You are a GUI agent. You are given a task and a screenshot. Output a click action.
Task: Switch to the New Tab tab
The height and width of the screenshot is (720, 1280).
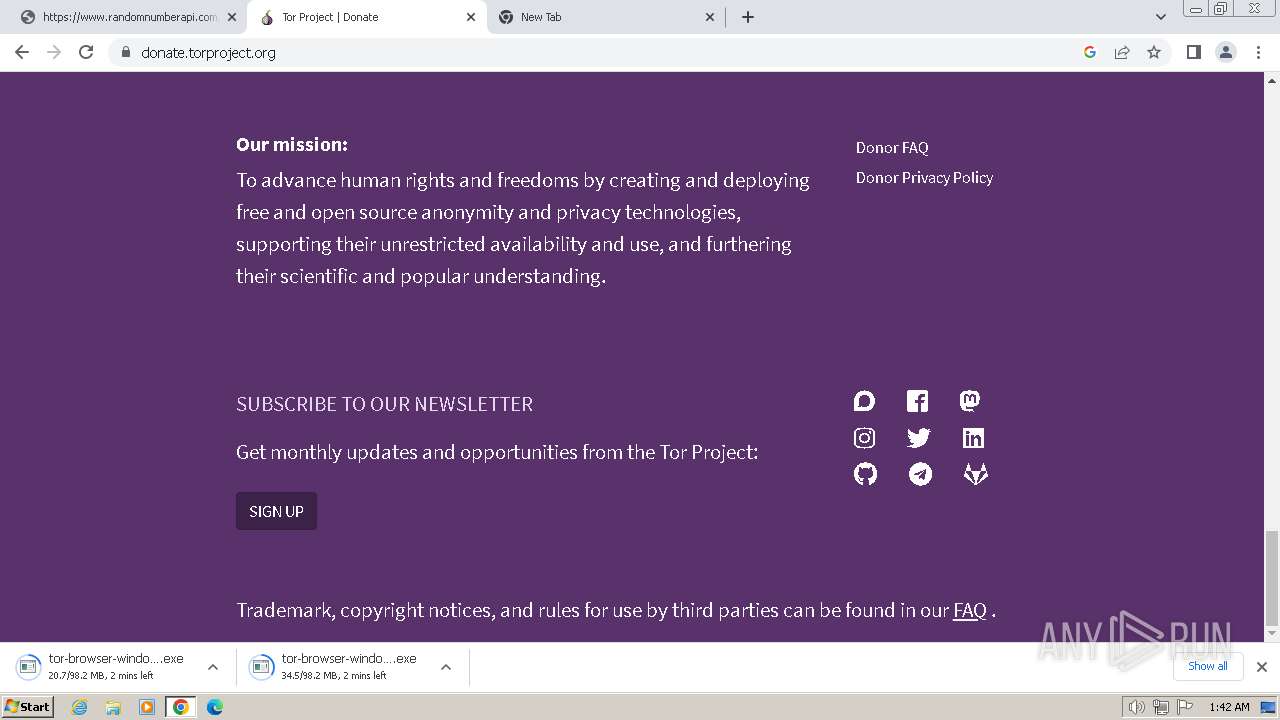605,17
